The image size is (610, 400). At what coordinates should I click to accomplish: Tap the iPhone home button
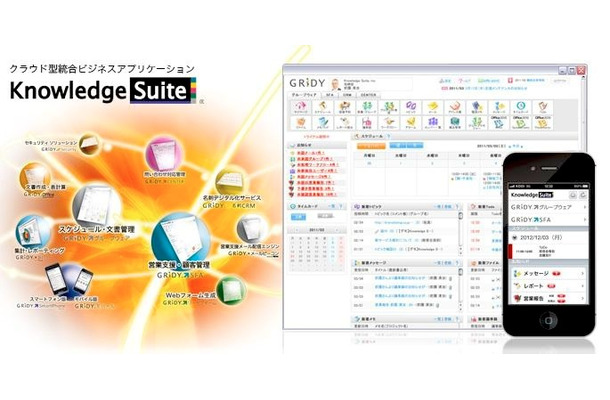(x=549, y=321)
